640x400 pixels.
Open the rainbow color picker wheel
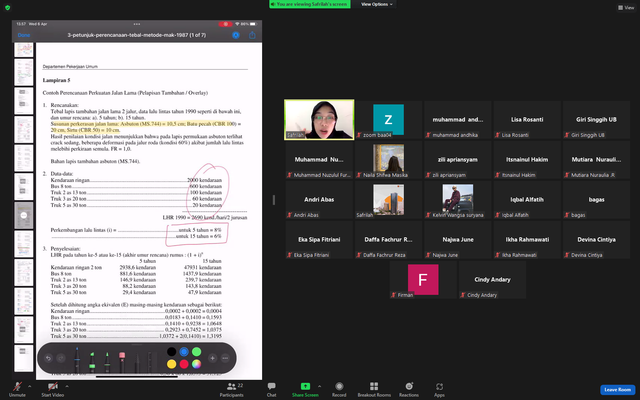click(196, 364)
